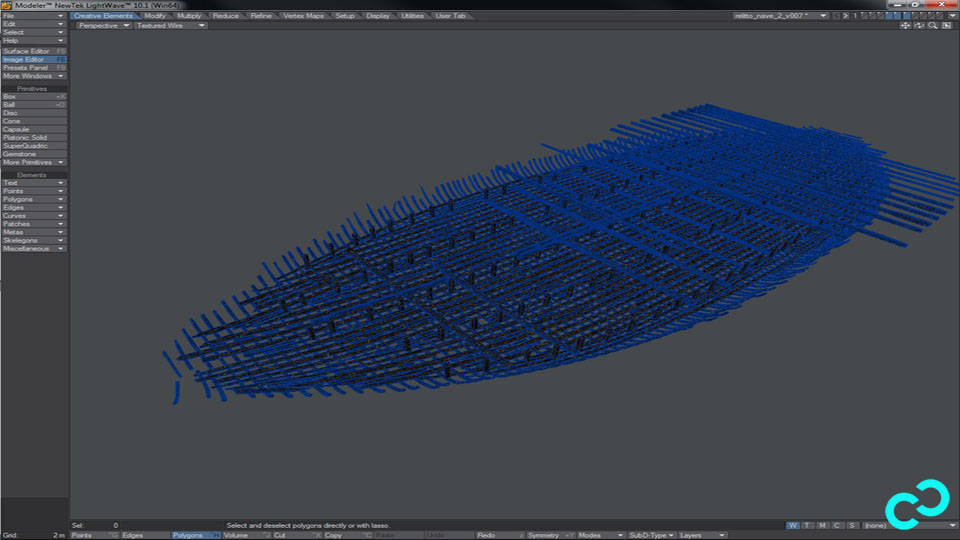
Task: Click the Cut button
Action: tap(297, 535)
